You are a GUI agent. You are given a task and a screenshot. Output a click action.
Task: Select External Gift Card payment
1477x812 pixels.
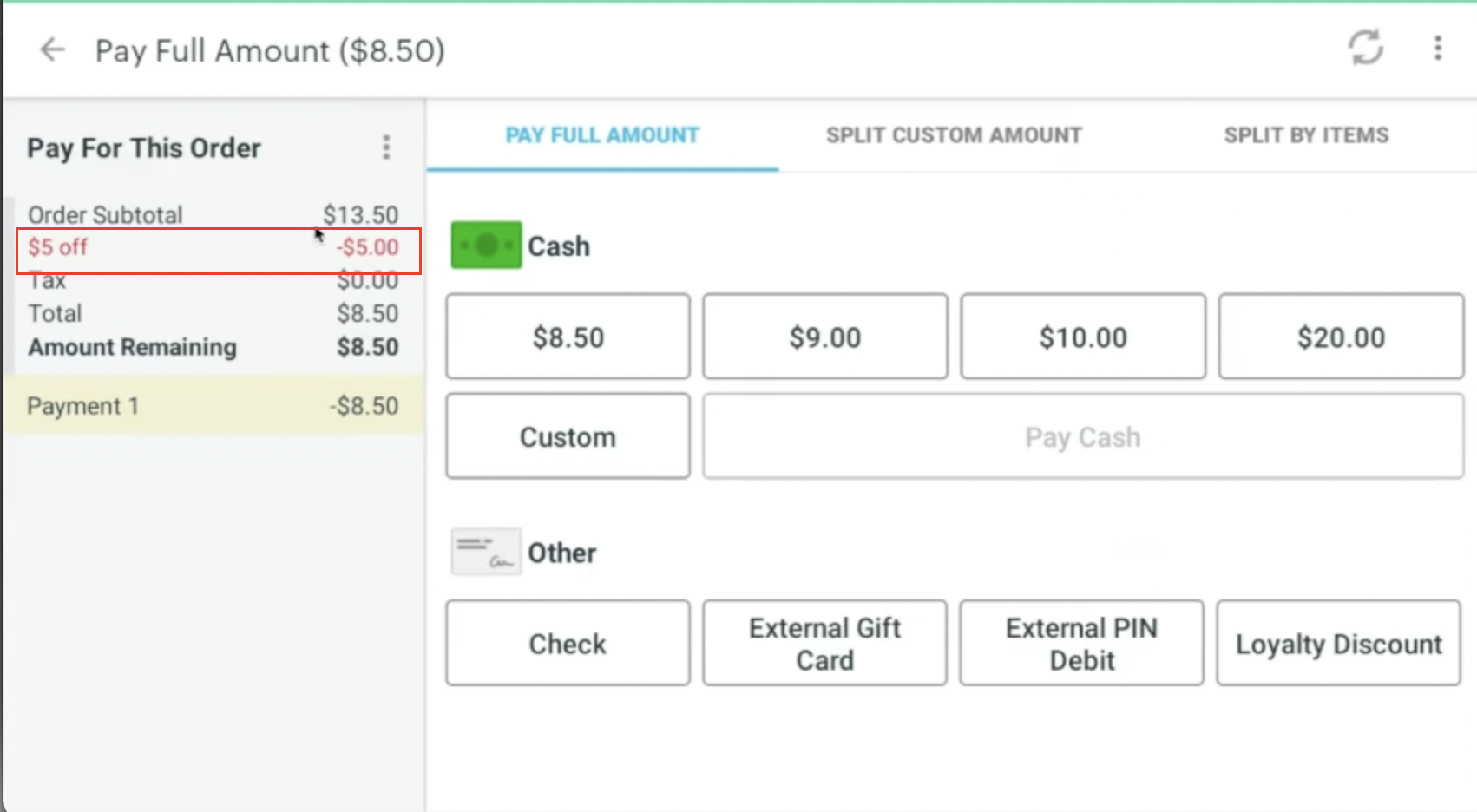[825, 644]
